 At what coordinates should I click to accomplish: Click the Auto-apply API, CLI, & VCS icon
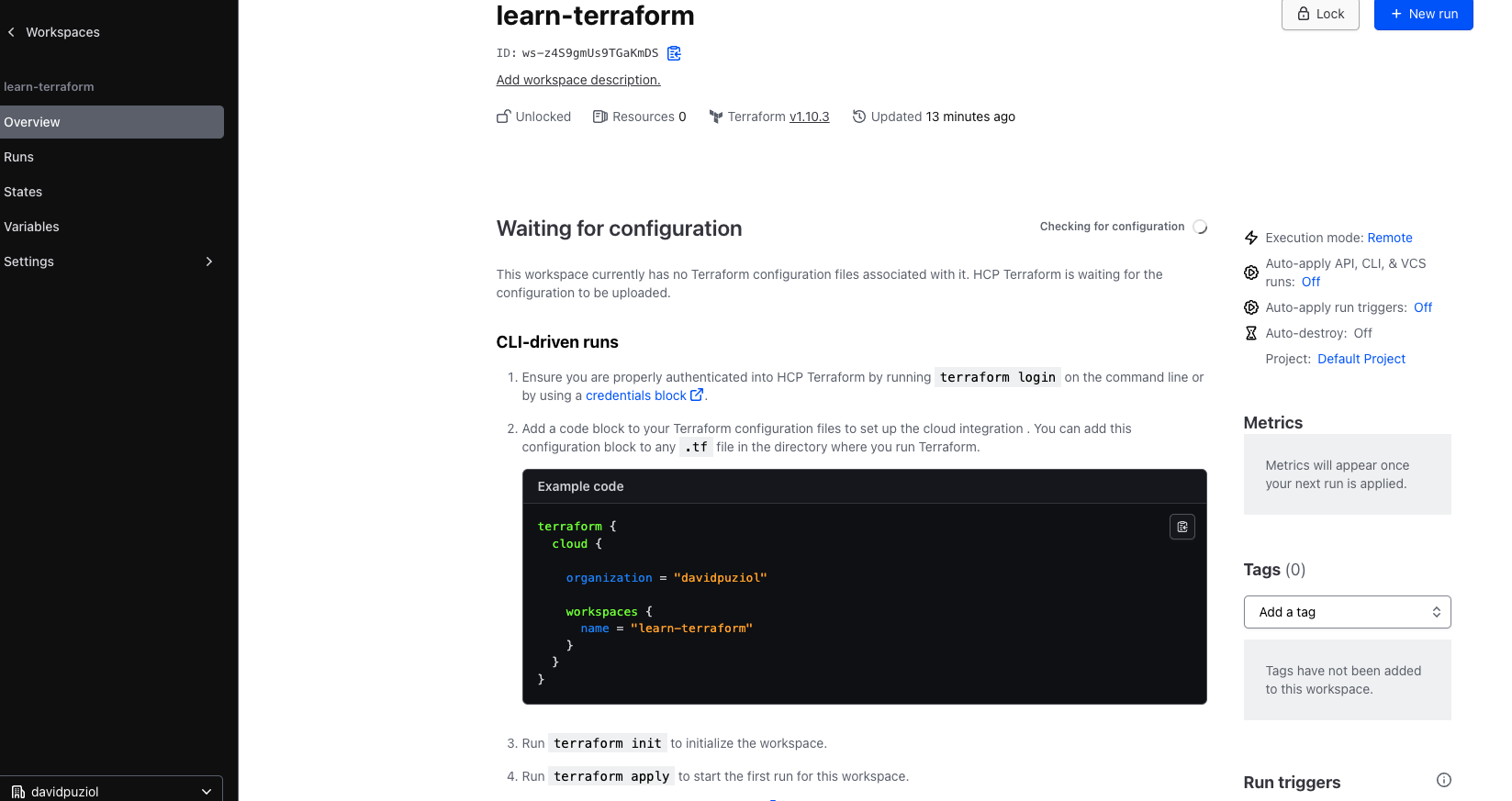click(x=1251, y=273)
